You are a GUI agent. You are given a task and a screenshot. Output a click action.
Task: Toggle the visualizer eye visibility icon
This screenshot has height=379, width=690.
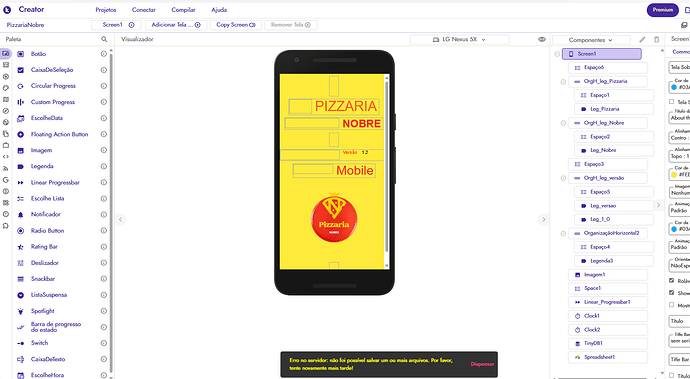pyautogui.click(x=542, y=40)
